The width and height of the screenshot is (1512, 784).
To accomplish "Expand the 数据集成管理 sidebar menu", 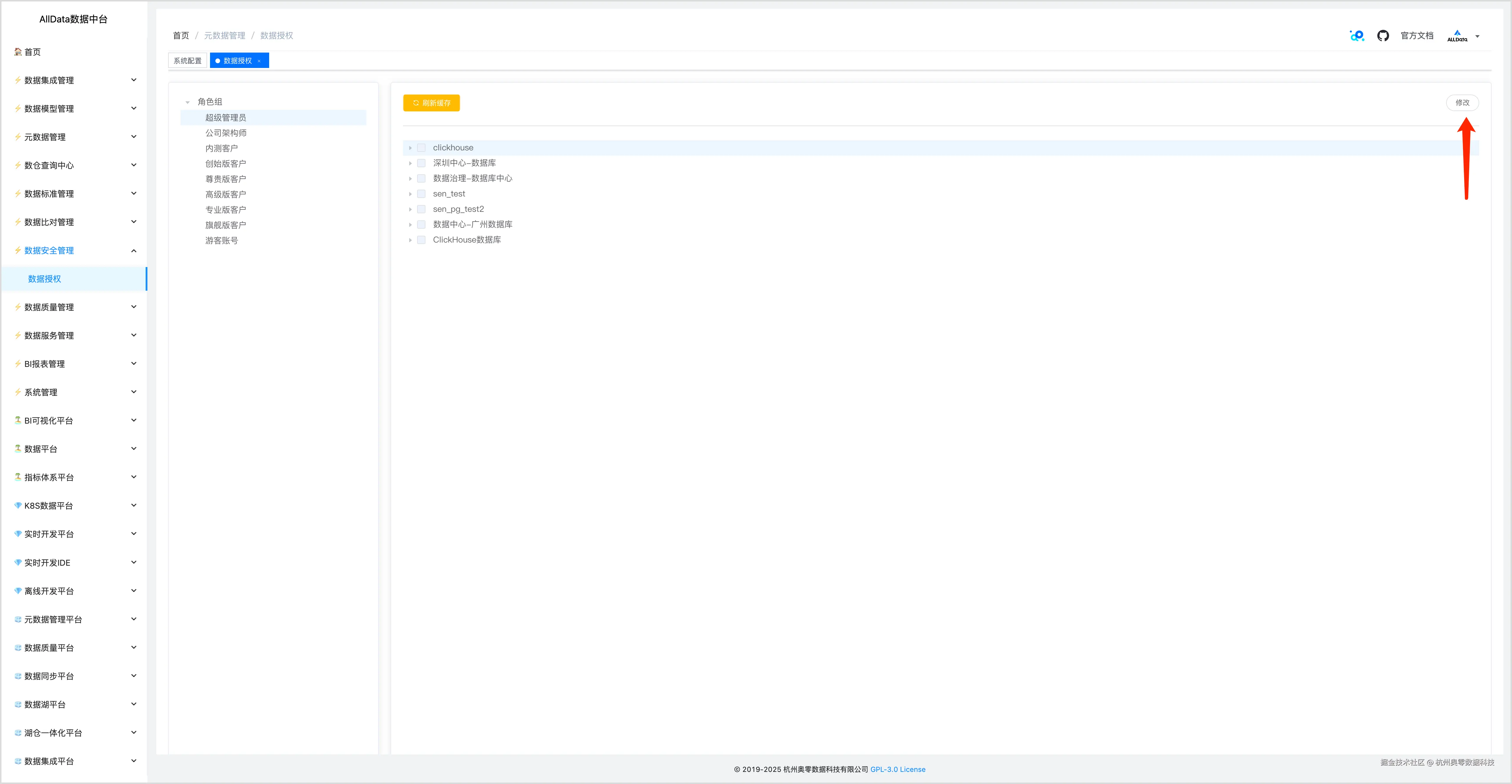I will pyautogui.click(x=134, y=80).
